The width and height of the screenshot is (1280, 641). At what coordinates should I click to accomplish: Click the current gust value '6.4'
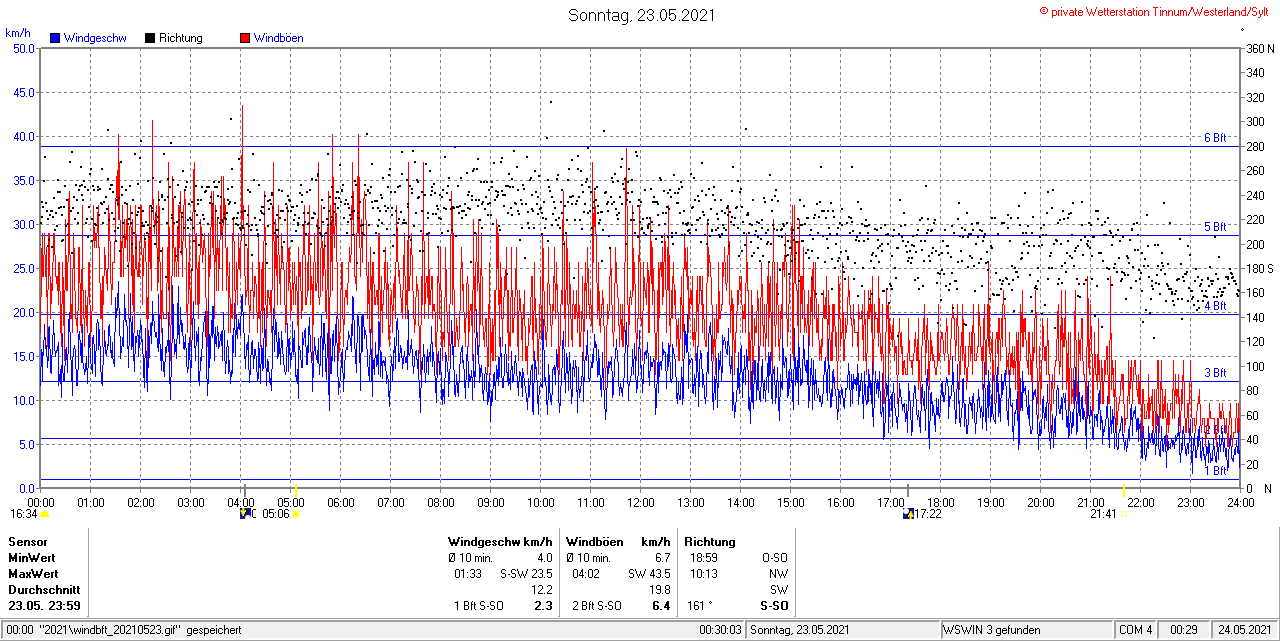click(x=661, y=606)
